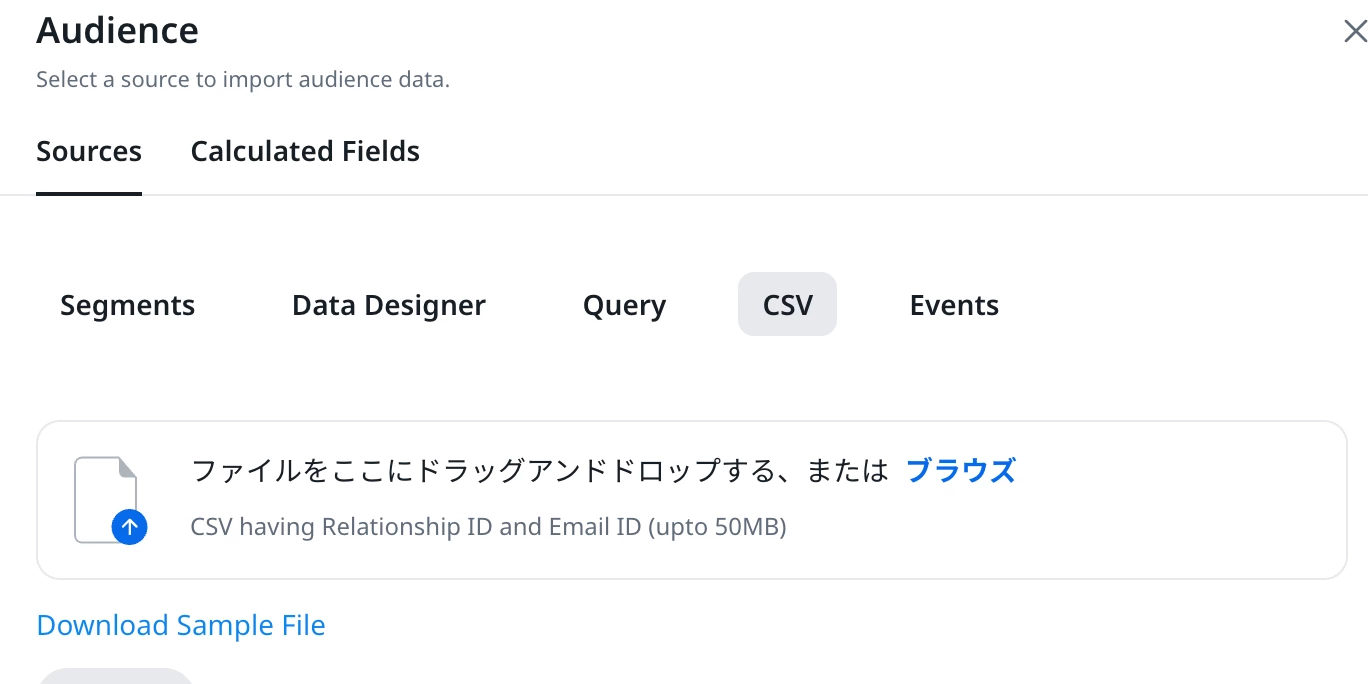Click the partially visible button below Download link
Viewport: 1368px width, 684px height.
point(115,676)
